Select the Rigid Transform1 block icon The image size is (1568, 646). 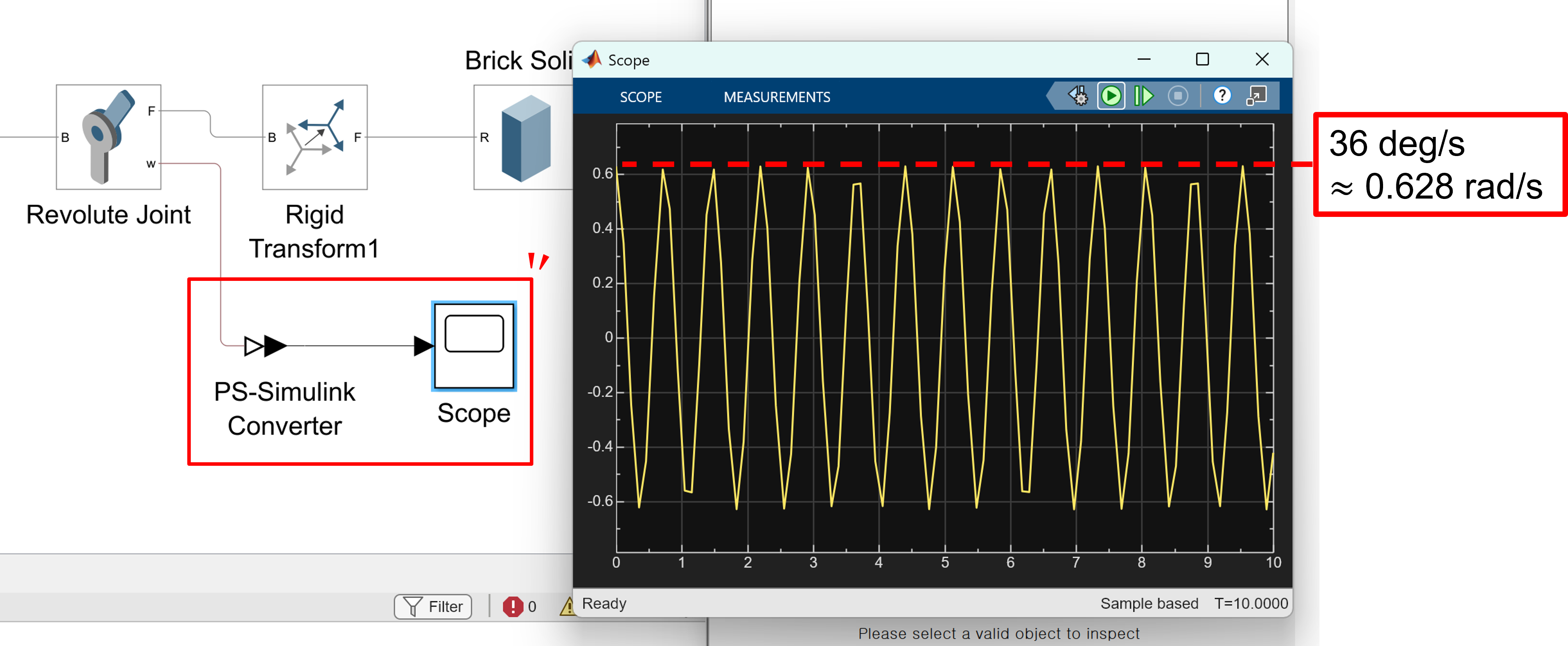(x=315, y=137)
